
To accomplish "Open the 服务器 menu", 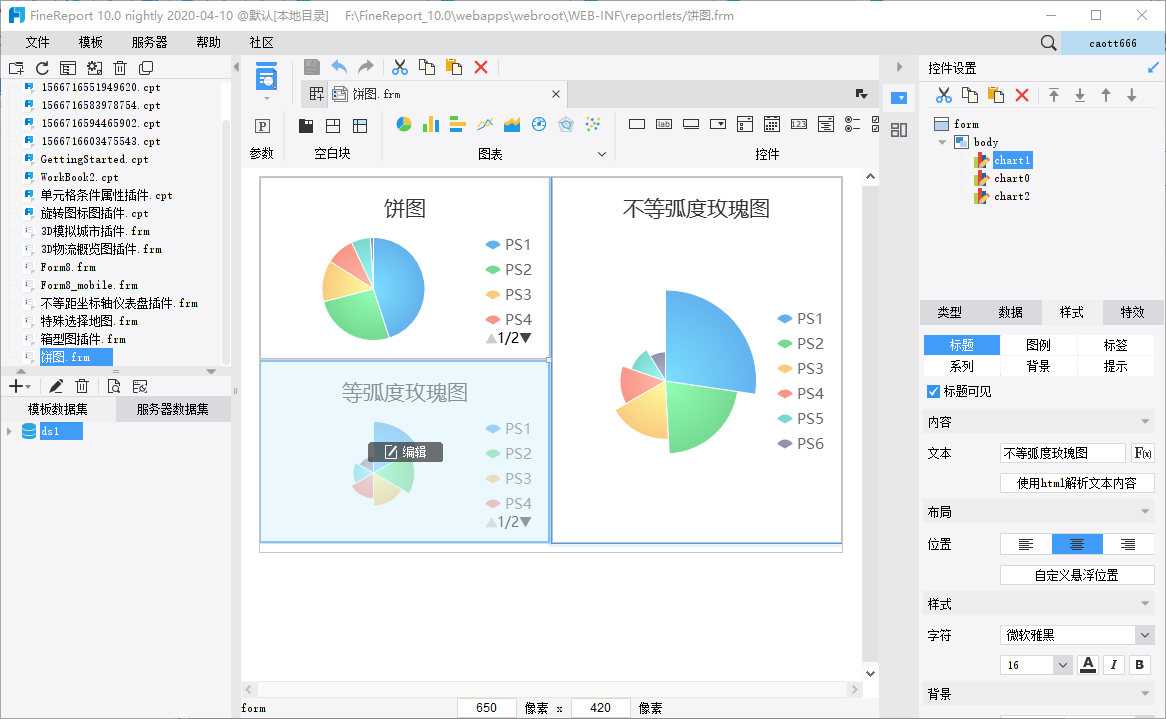I will pos(149,42).
